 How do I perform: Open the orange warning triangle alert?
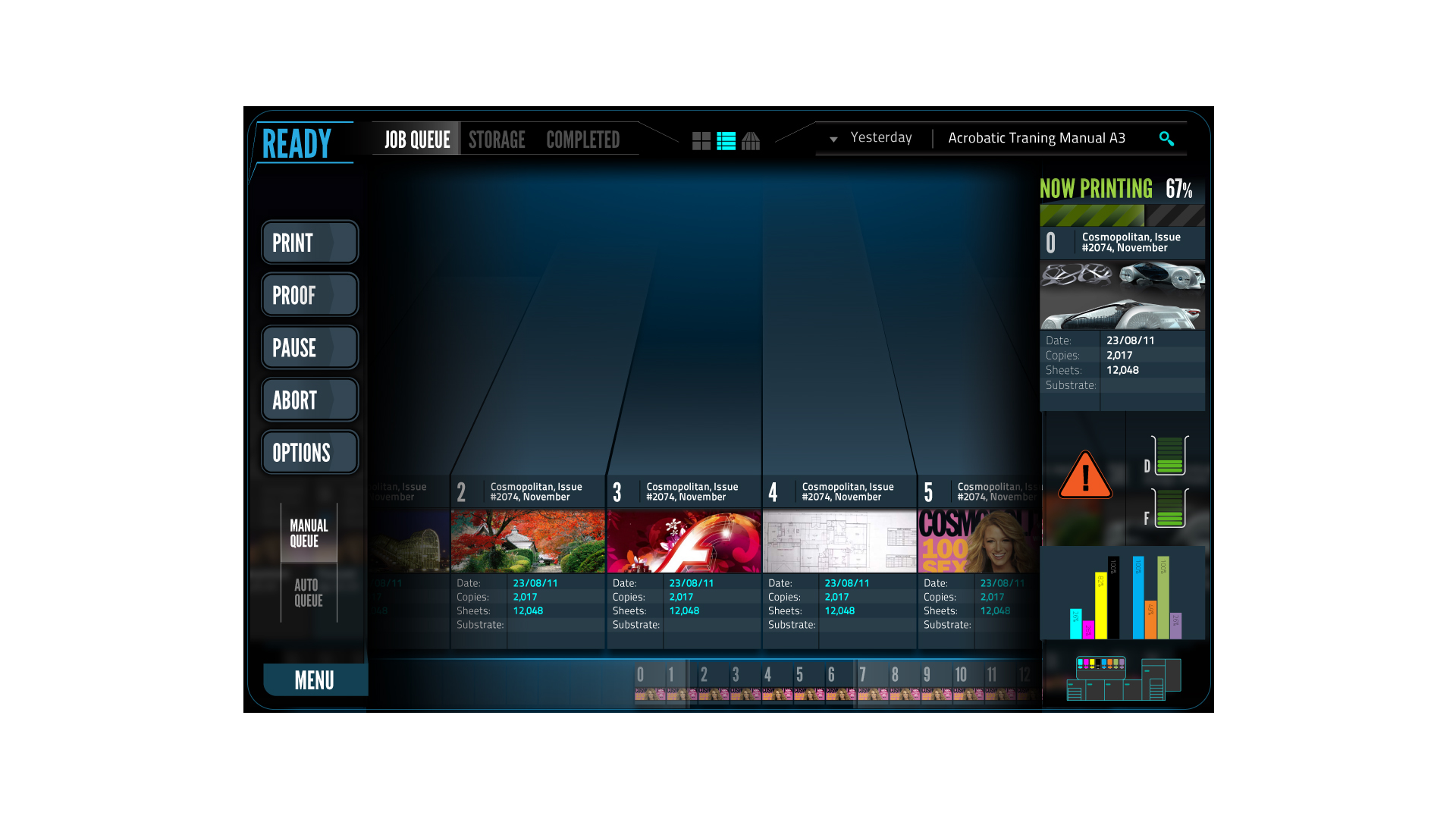[1084, 476]
